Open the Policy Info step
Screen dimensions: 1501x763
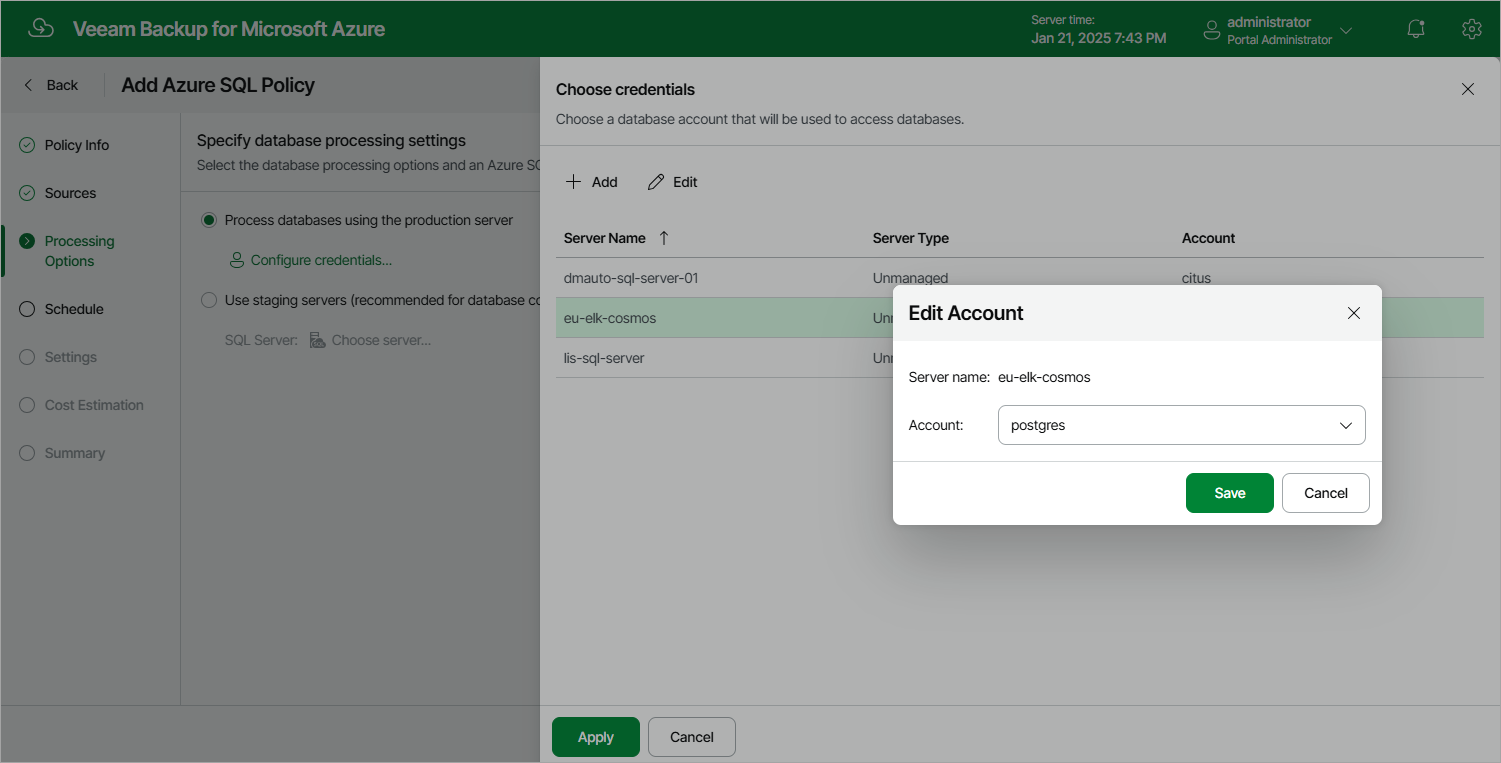[76, 145]
